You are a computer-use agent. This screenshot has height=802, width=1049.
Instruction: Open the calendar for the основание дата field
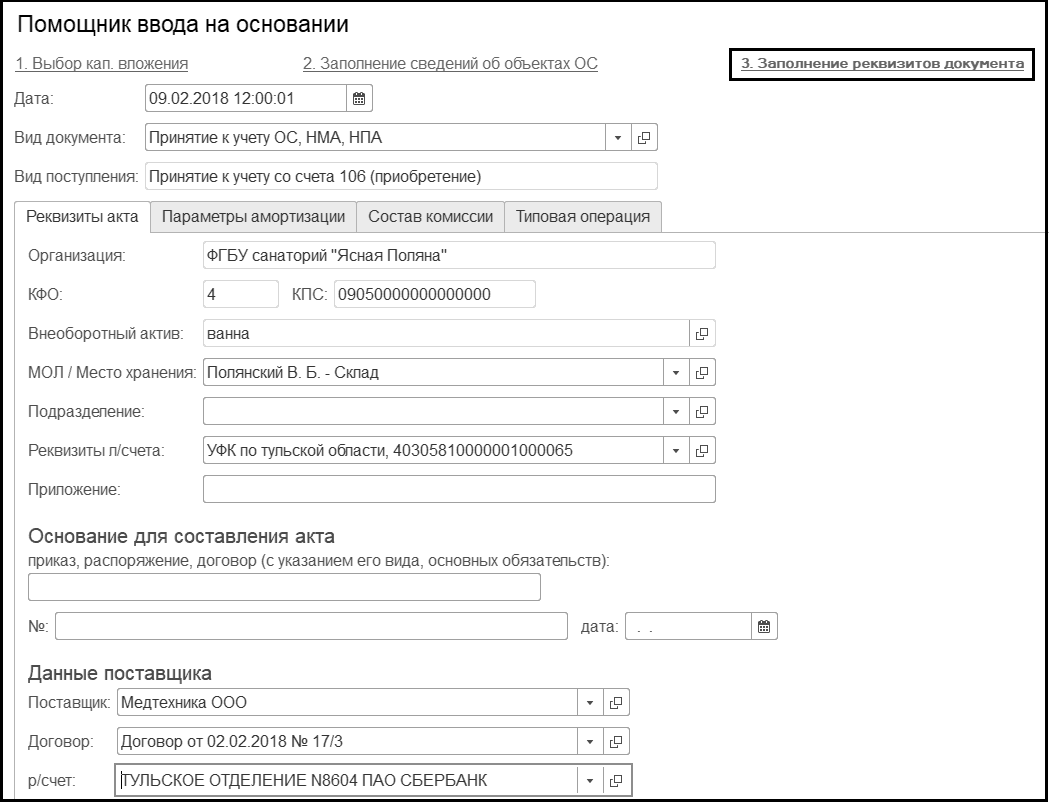764,627
